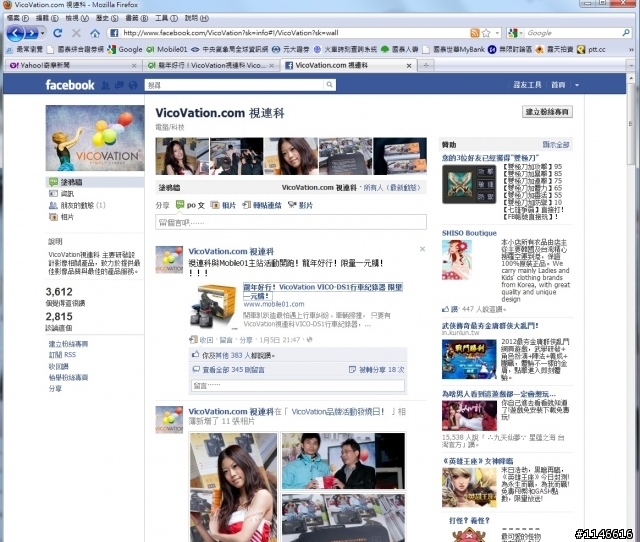Open the History dropdown next to forward button
This screenshot has height=542, width=640.
(42, 33)
